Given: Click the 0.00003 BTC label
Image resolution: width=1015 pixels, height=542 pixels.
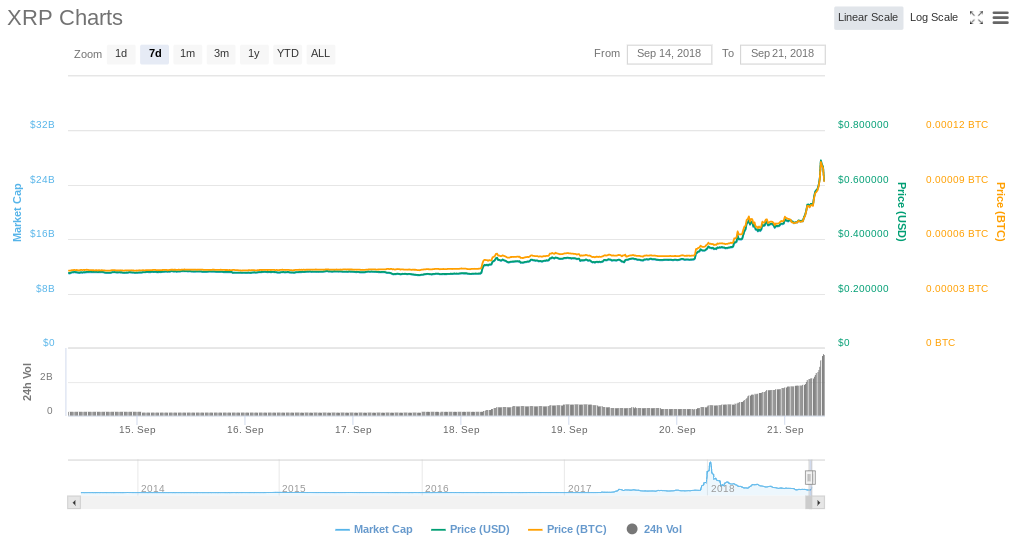Looking at the screenshot, I should click(957, 289).
